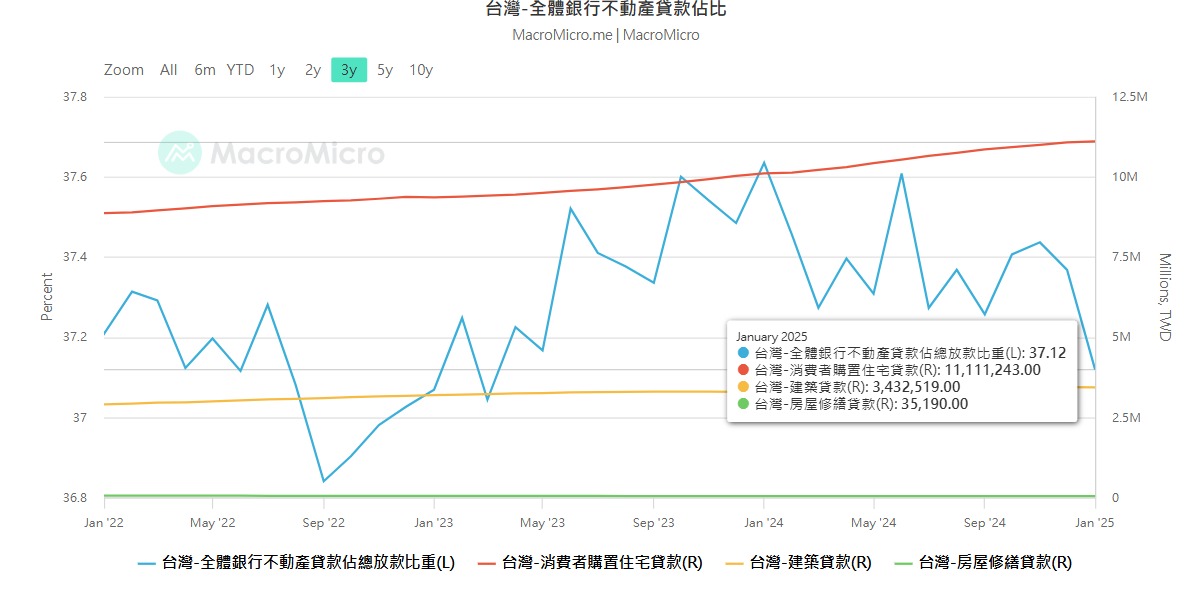This screenshot has height=589, width=1186.
Task: Click red dot marker in tooltip
Action: 744,370
